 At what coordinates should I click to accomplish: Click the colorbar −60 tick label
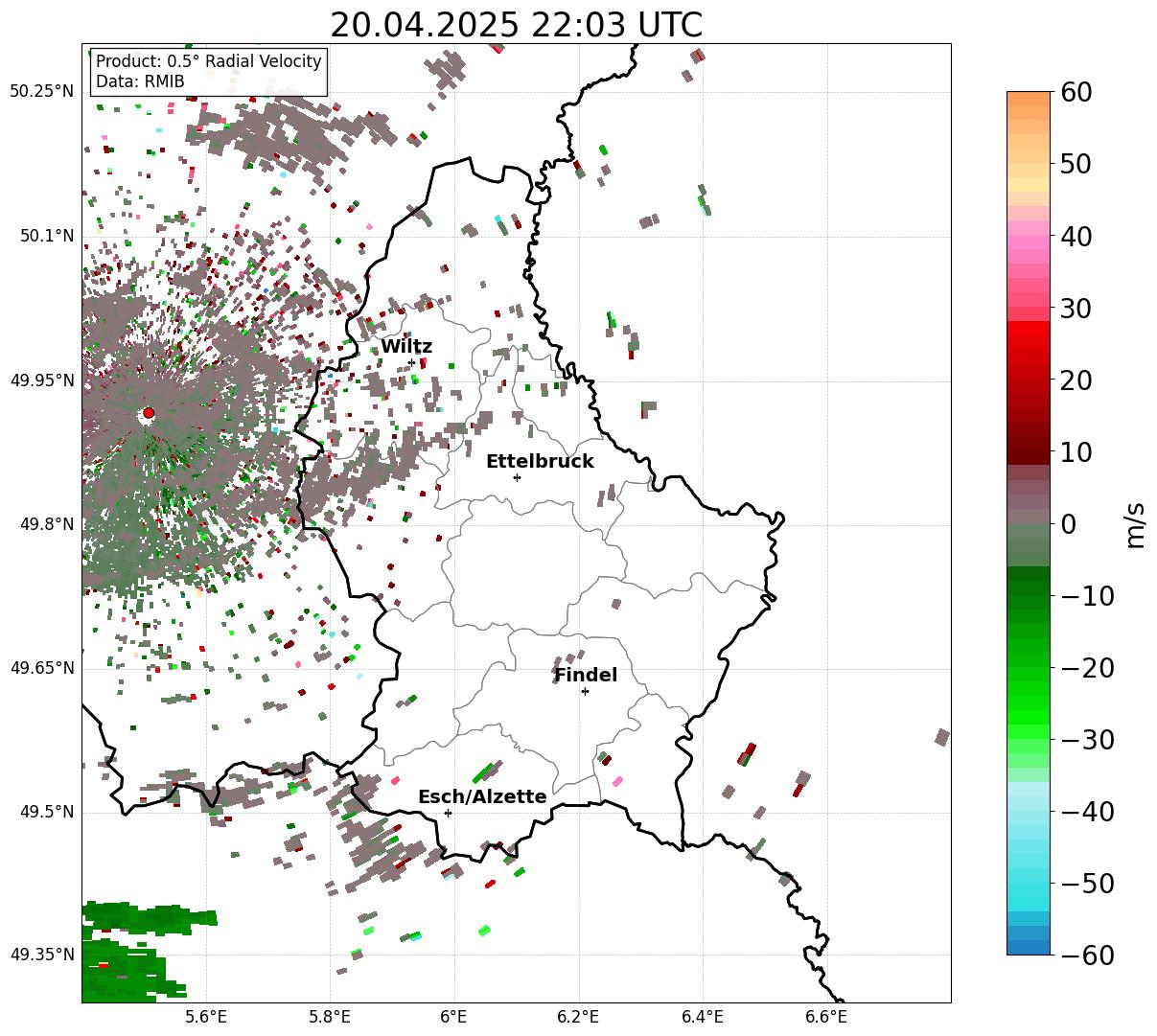[x=1087, y=955]
